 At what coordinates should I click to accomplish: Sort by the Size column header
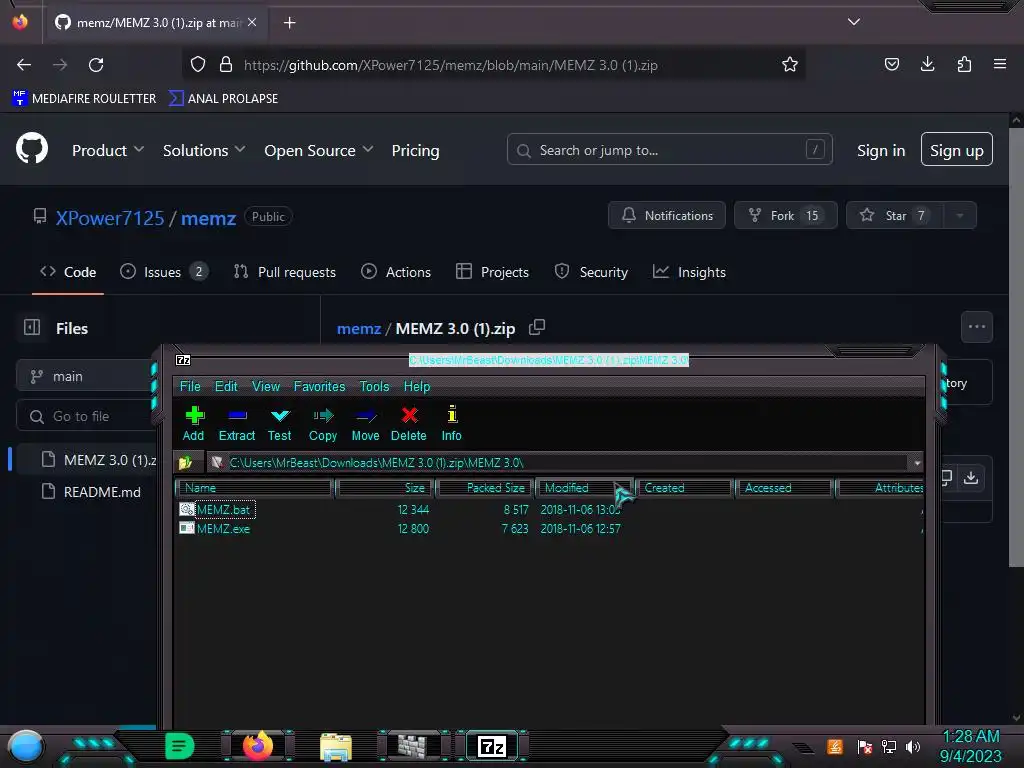[385, 488]
